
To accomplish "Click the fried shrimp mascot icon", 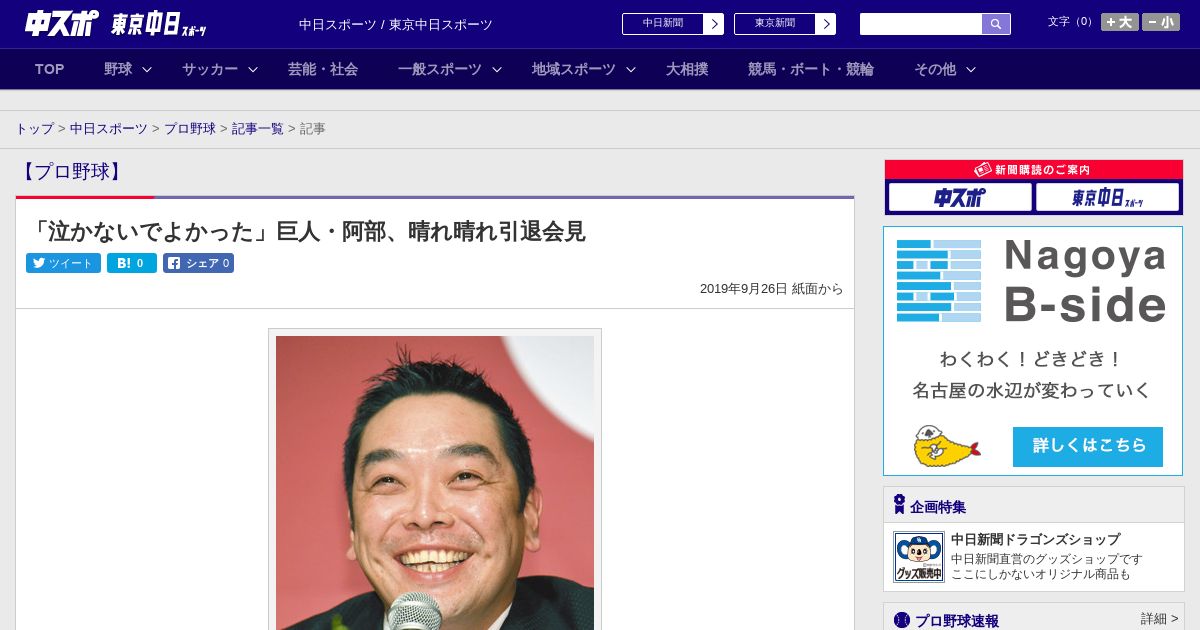I will click(x=946, y=446).
